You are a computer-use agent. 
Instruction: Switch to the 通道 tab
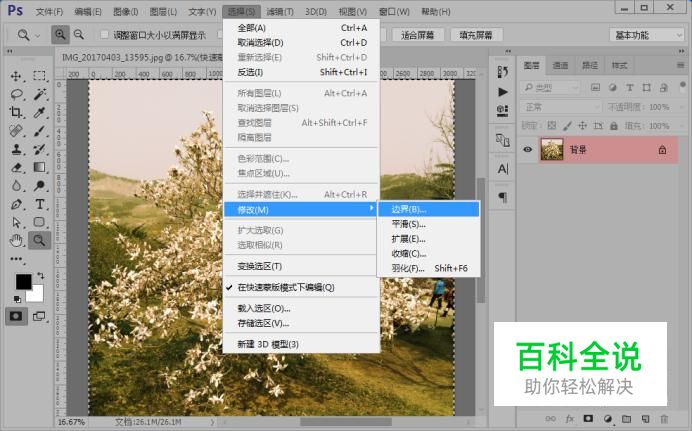point(560,65)
